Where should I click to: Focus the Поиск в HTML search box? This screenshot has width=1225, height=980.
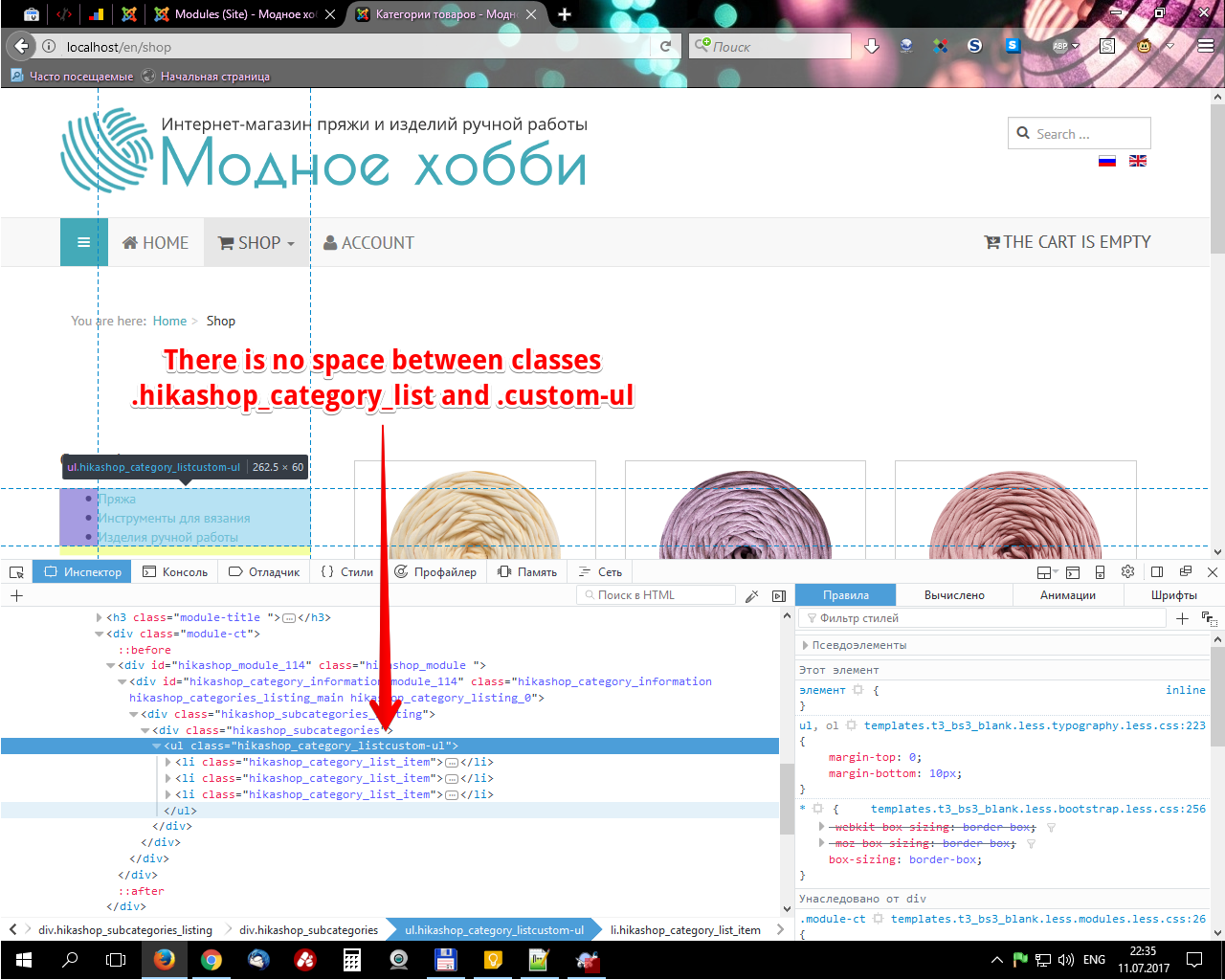click(x=657, y=595)
